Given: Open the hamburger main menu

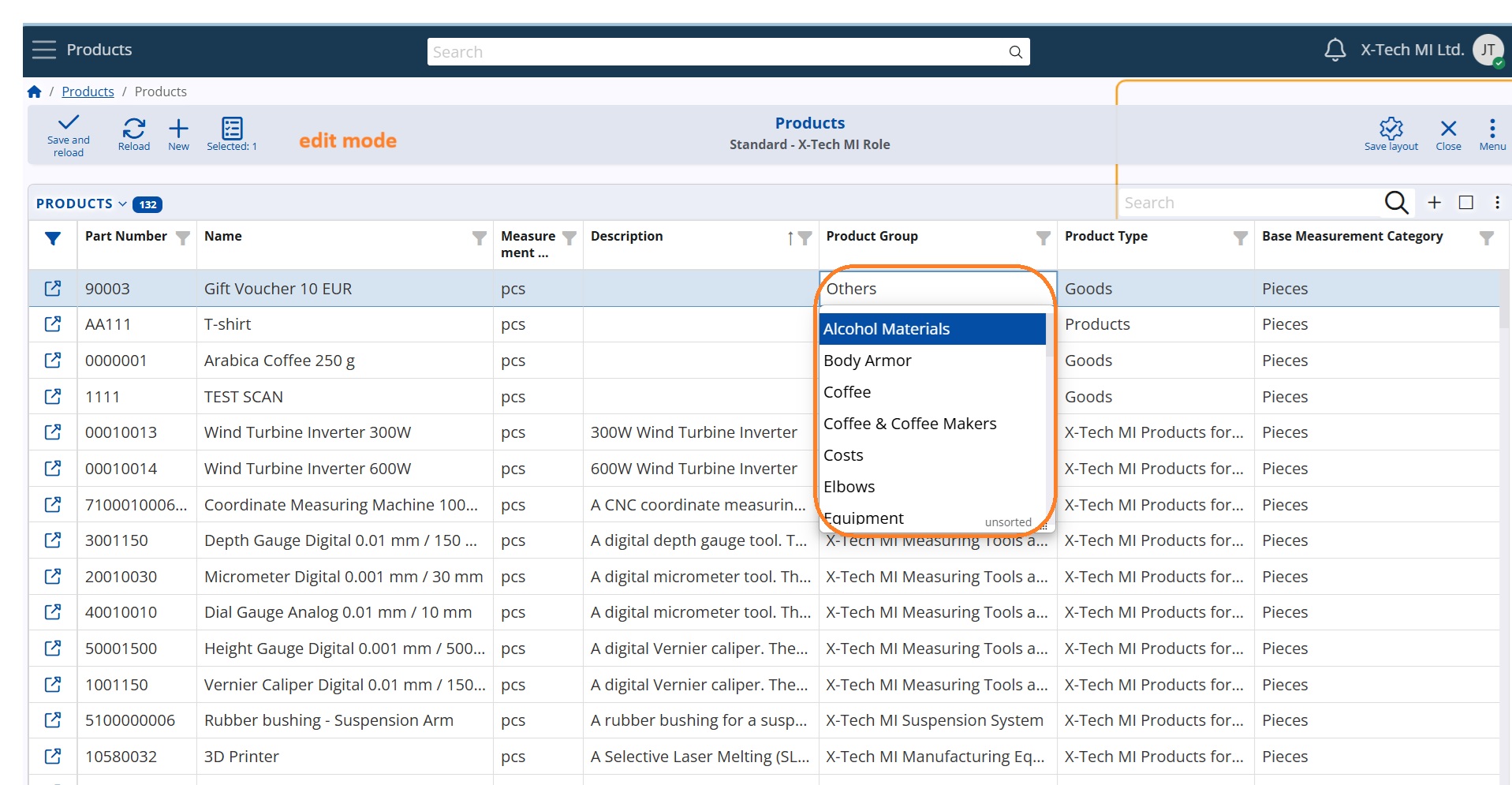Looking at the screenshot, I should (x=43, y=50).
